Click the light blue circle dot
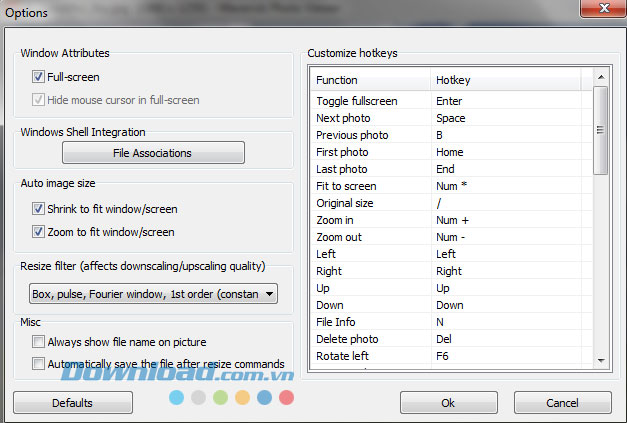The height and width of the screenshot is (423, 627). (x=177, y=397)
